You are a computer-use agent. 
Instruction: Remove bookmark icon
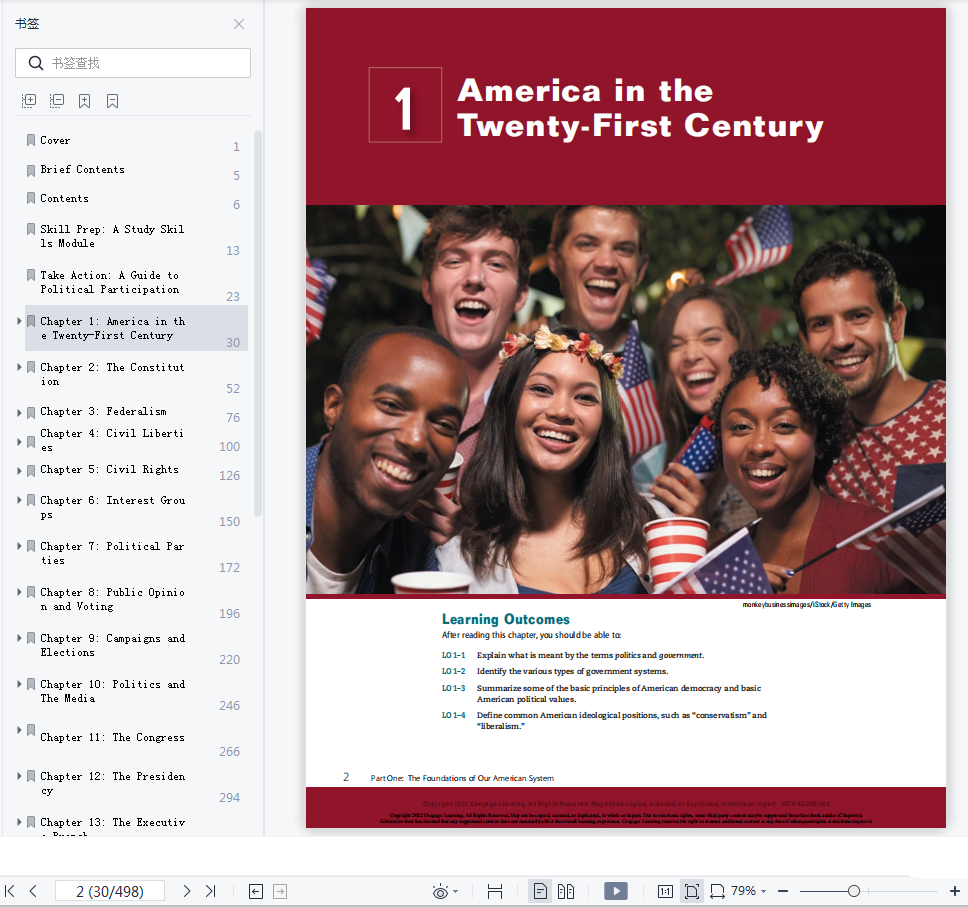tap(112, 101)
